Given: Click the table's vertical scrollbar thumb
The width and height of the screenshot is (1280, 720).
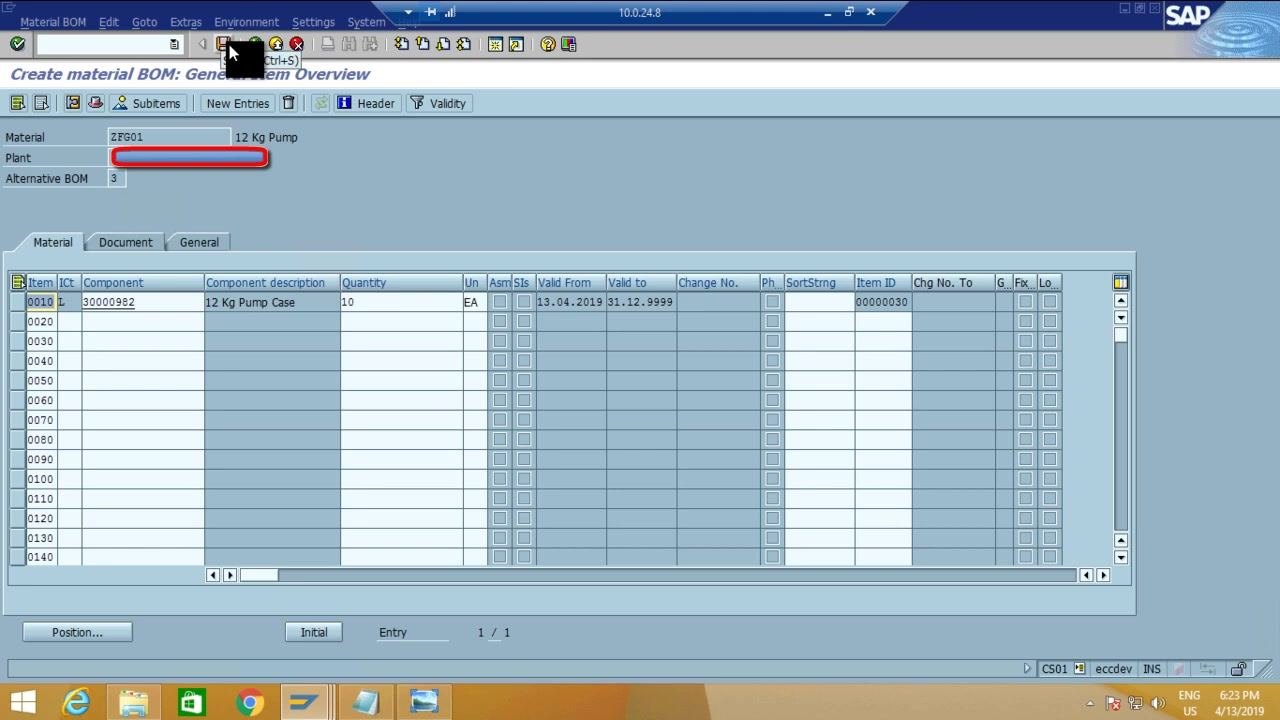Looking at the screenshot, I should click(x=1121, y=335).
